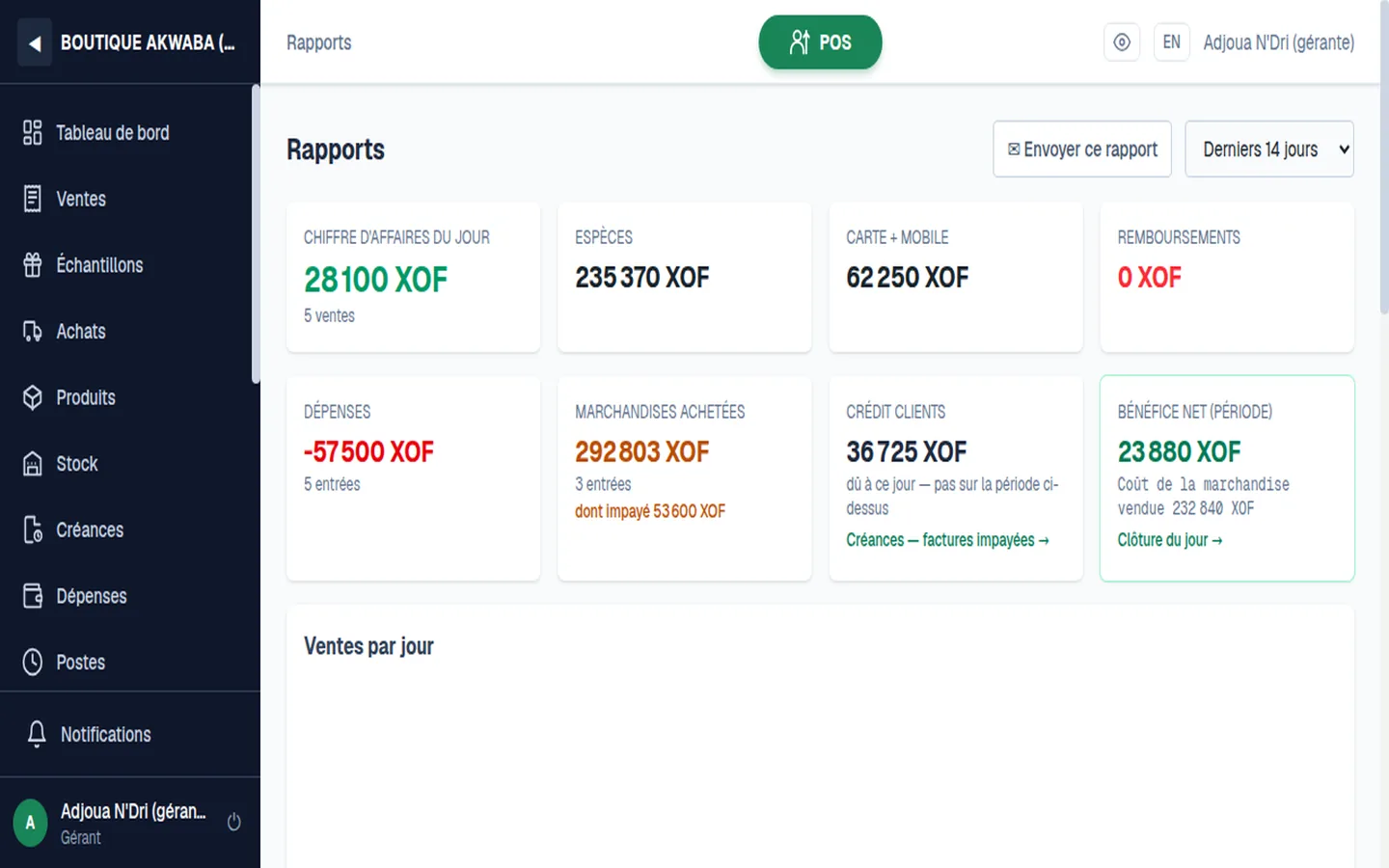Screen dimensions: 1389x868
Task: Open the Clôture du jour link
Action: coord(1170,540)
